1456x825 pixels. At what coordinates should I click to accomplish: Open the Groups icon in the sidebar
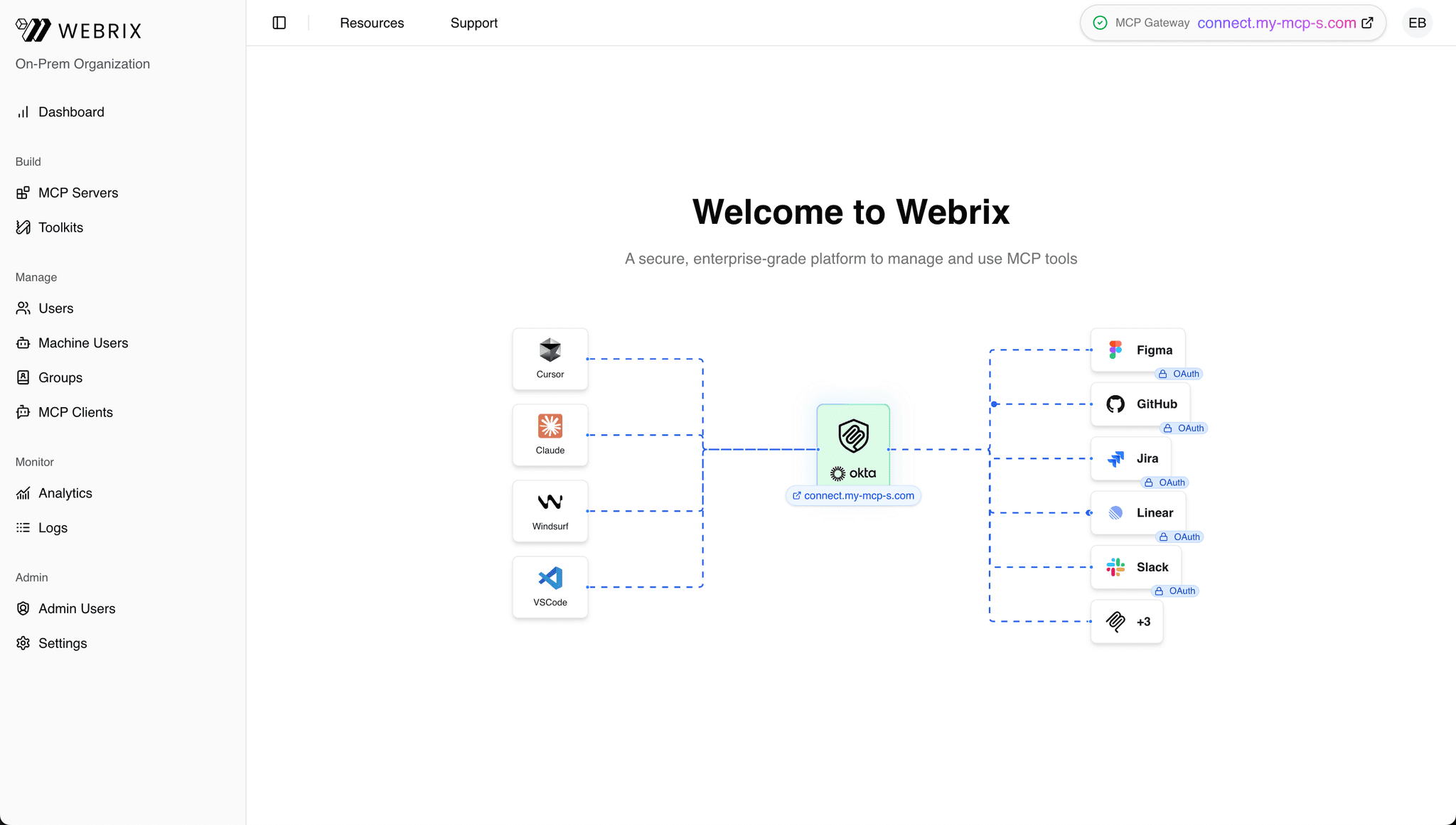23,377
